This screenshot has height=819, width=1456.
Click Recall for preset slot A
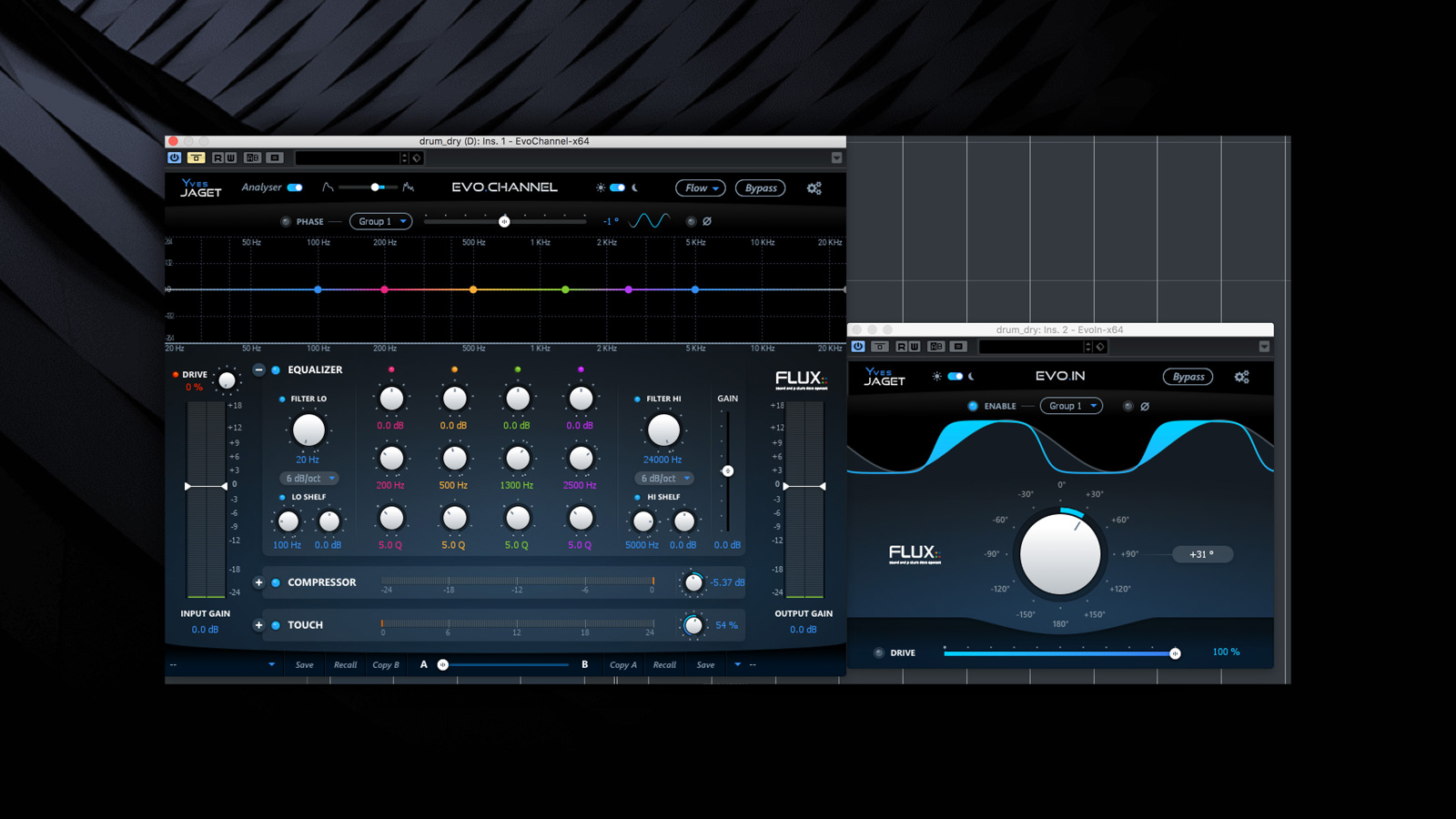pos(345,665)
